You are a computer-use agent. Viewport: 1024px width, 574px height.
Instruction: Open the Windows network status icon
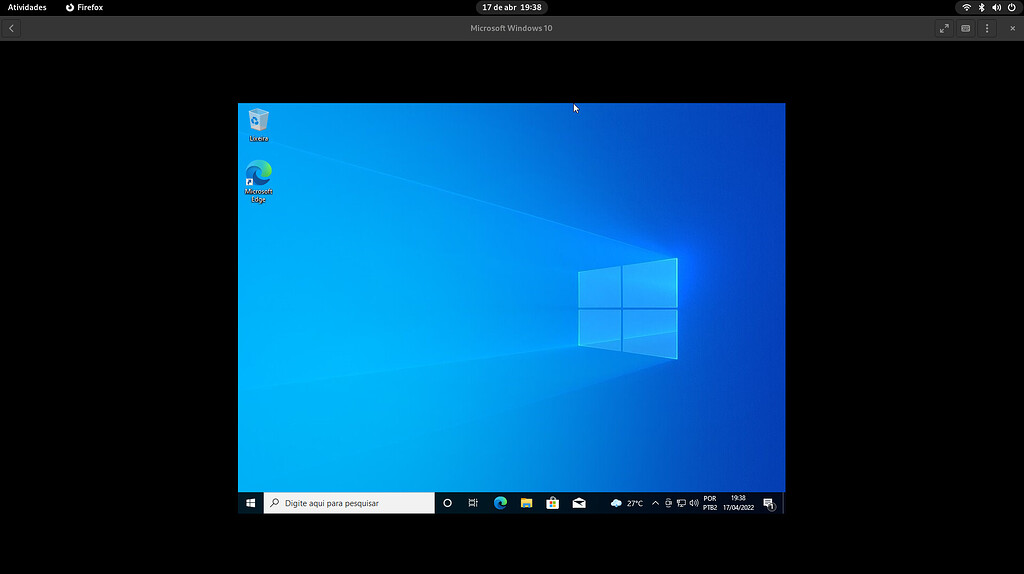(x=681, y=503)
